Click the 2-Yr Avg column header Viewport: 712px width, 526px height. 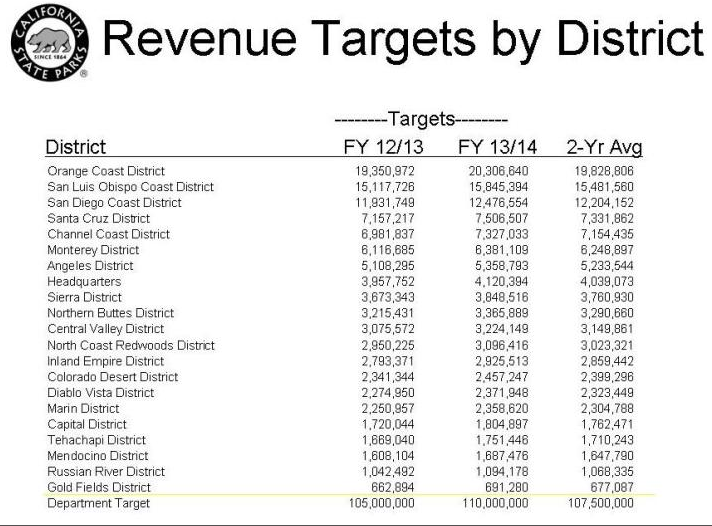coord(604,147)
